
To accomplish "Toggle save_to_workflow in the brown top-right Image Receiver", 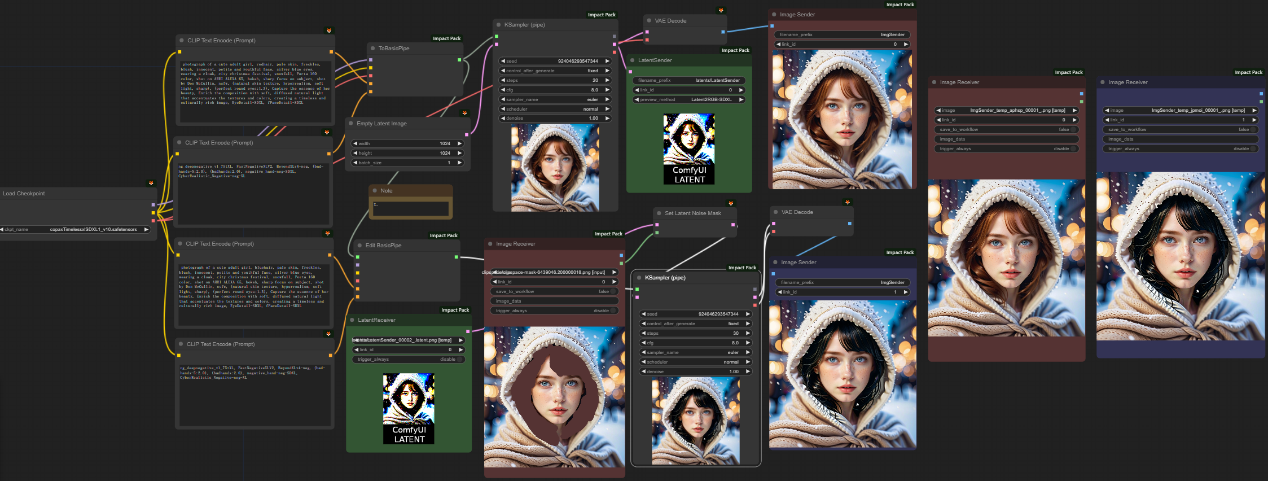I will coord(1006,129).
